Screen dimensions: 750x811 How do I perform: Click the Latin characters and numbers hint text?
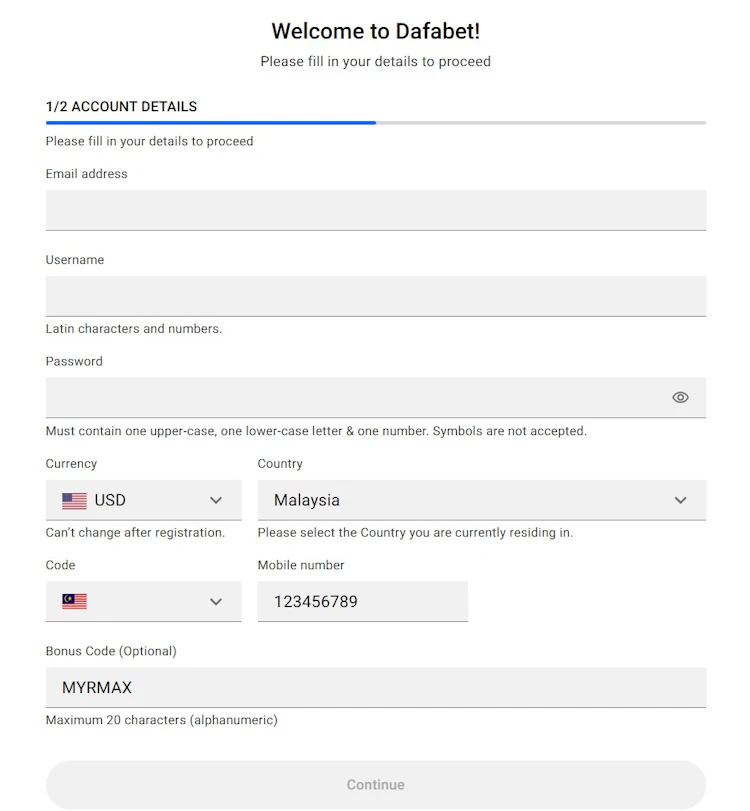coord(133,328)
